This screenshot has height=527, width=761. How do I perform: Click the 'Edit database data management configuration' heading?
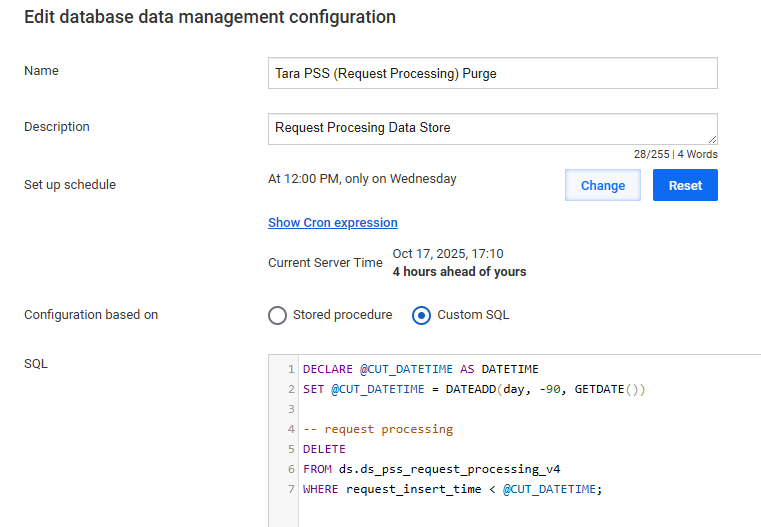(x=210, y=17)
